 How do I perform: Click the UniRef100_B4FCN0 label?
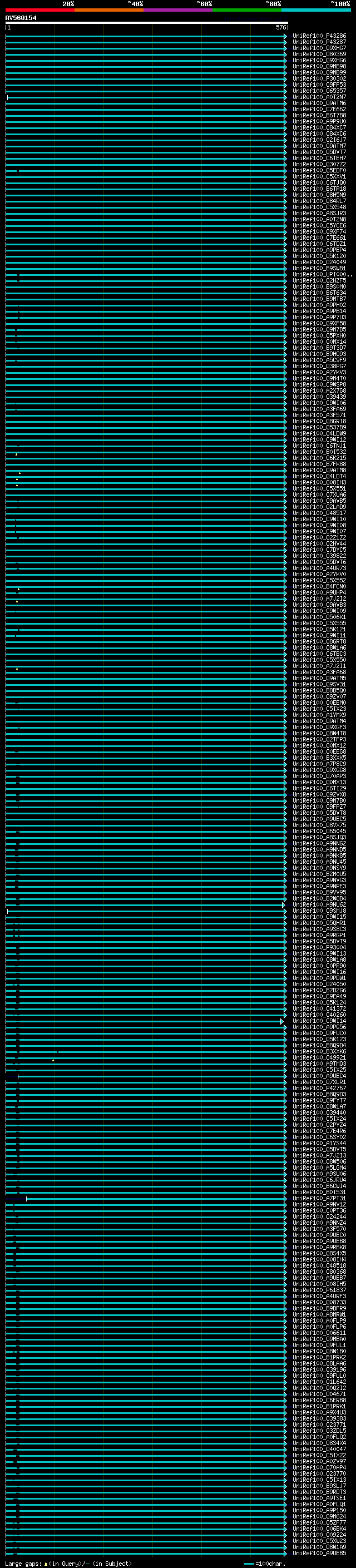click(319, 587)
